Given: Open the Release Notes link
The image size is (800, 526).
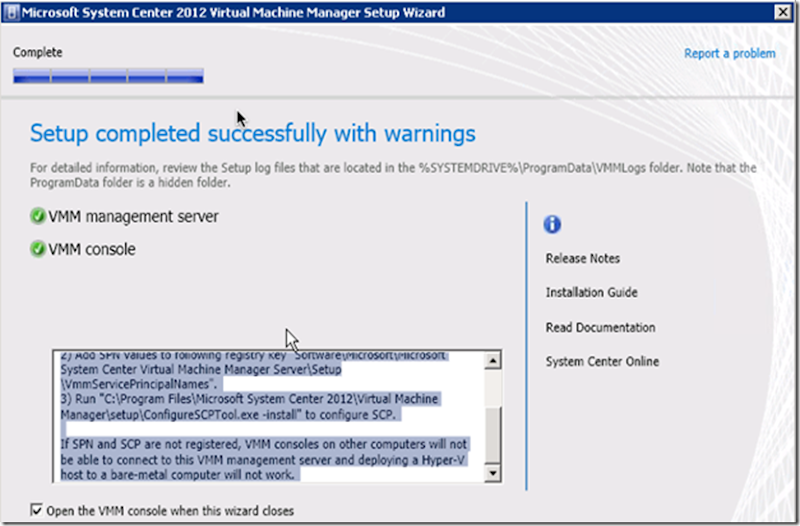Looking at the screenshot, I should (583, 258).
